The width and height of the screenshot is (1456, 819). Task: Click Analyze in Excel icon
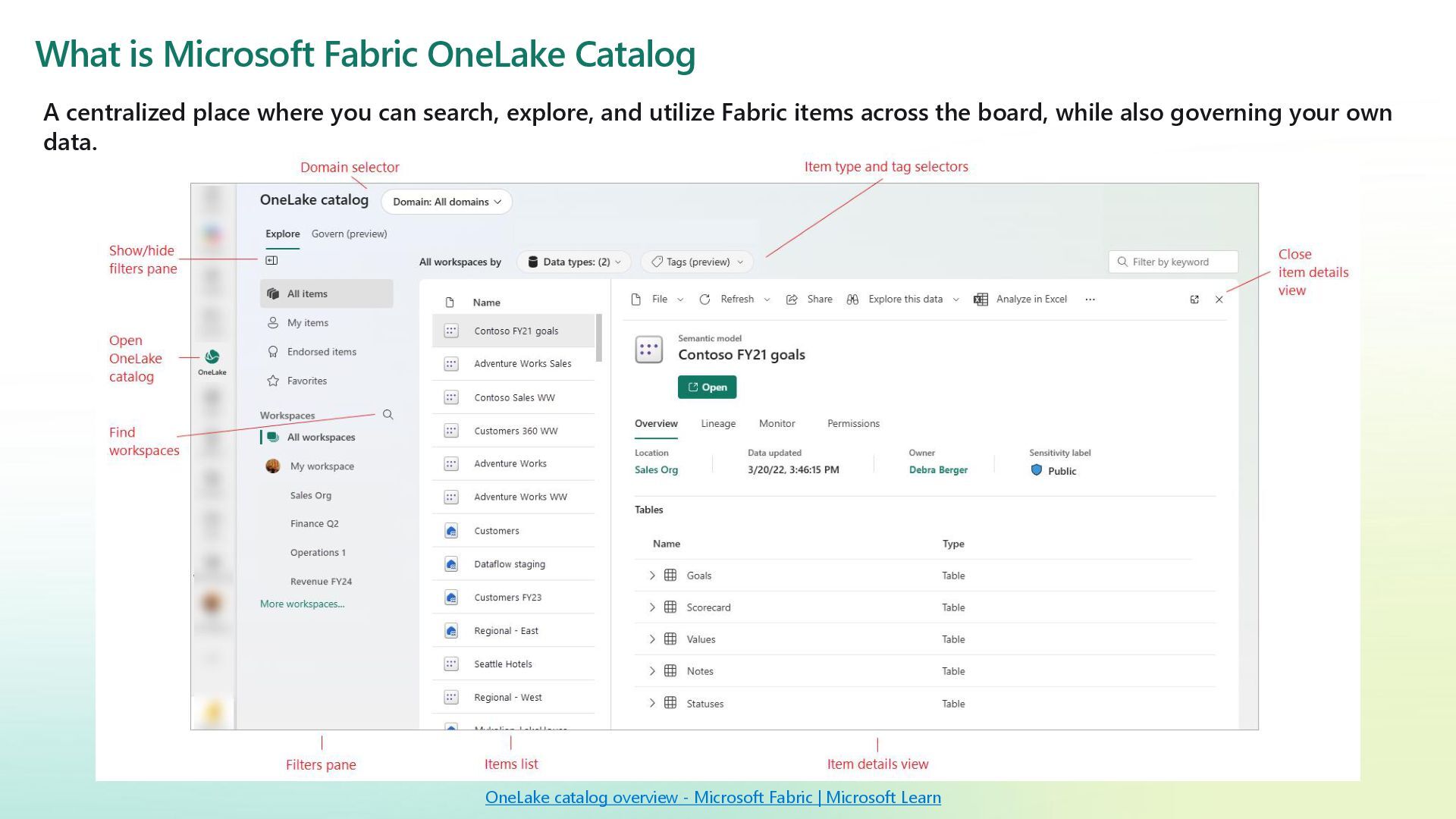[981, 300]
